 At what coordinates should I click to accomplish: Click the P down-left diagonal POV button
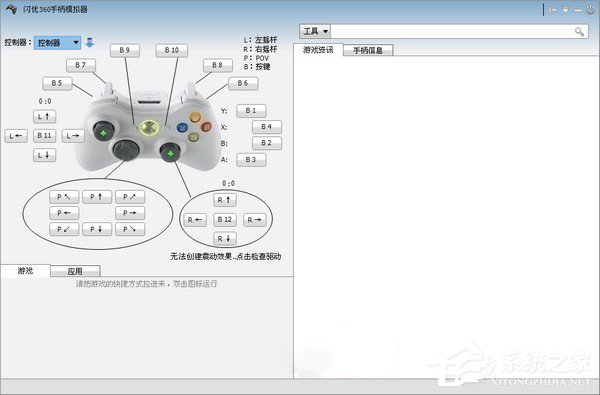[64, 229]
